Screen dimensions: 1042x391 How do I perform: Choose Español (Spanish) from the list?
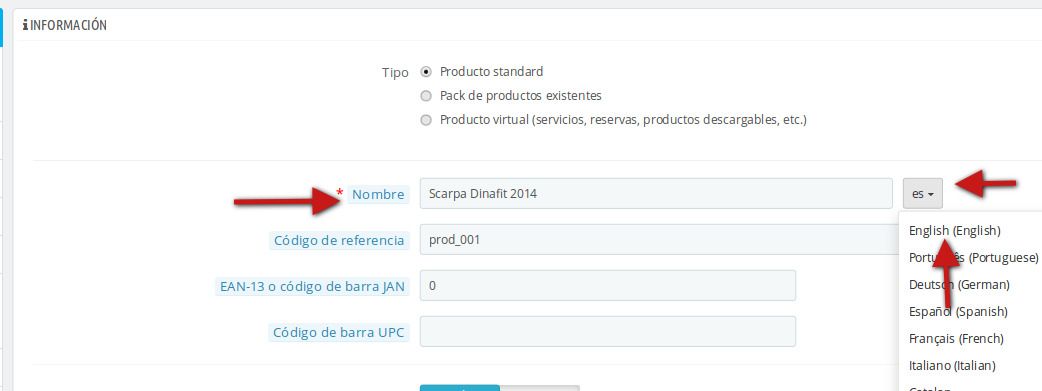point(958,311)
